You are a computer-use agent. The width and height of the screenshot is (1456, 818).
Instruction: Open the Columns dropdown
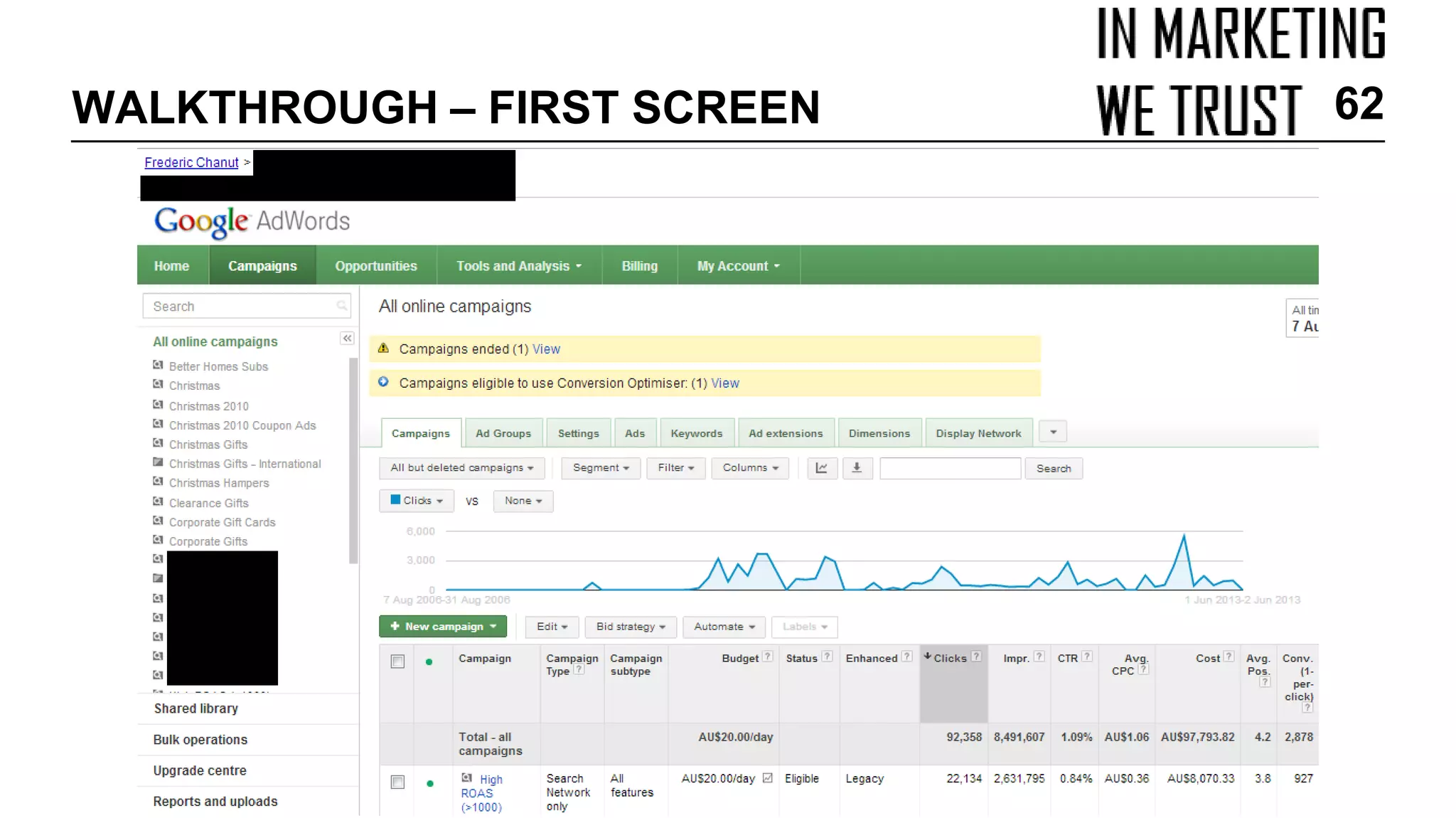click(750, 468)
